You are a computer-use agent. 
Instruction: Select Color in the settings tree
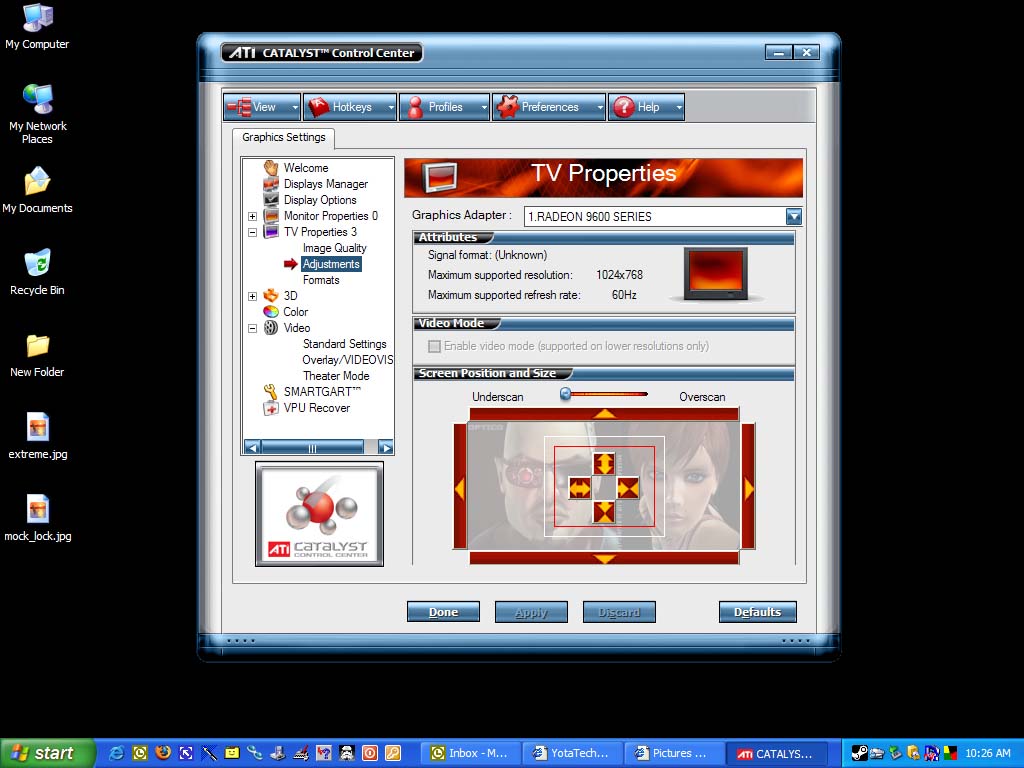coord(295,312)
